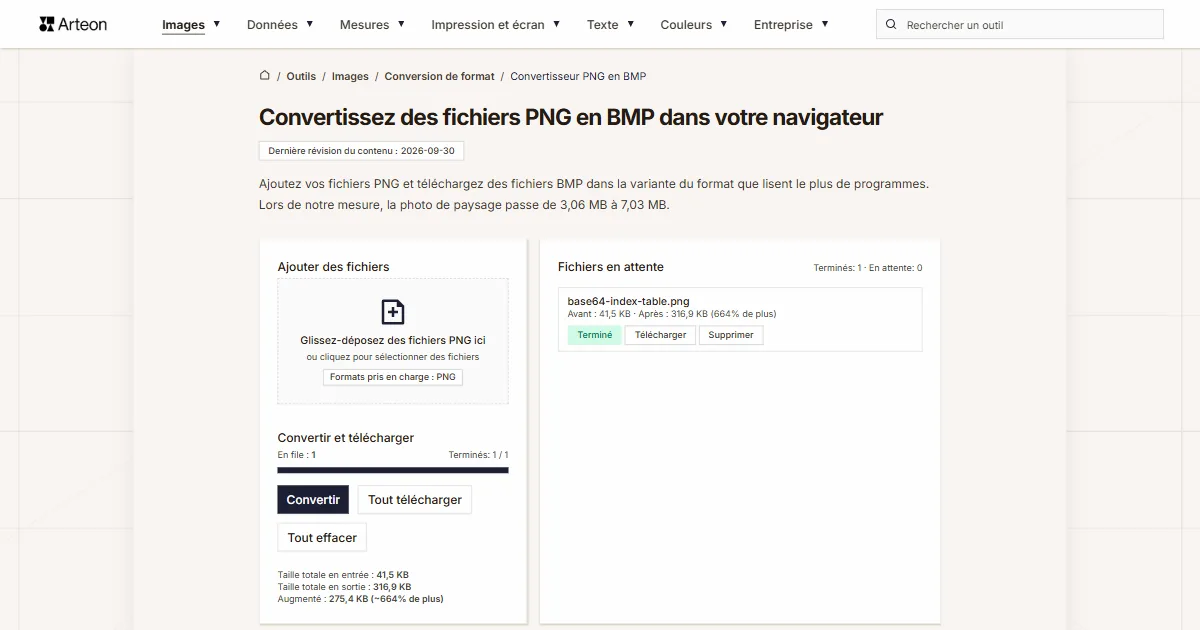Remove base64-index-table.png with Supprimer
Image resolution: width=1200 pixels, height=630 pixels.
click(x=731, y=335)
